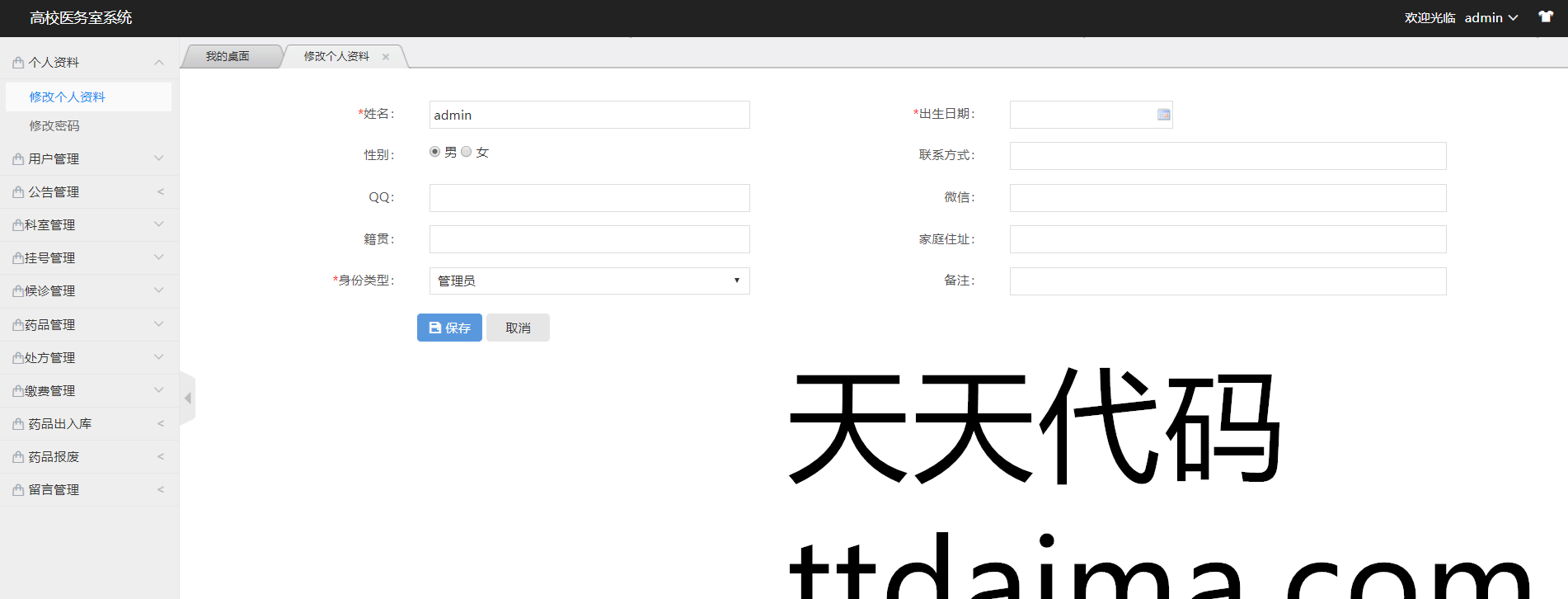Open the birth date calendar picker icon
The width and height of the screenshot is (1568, 599).
1163,115
